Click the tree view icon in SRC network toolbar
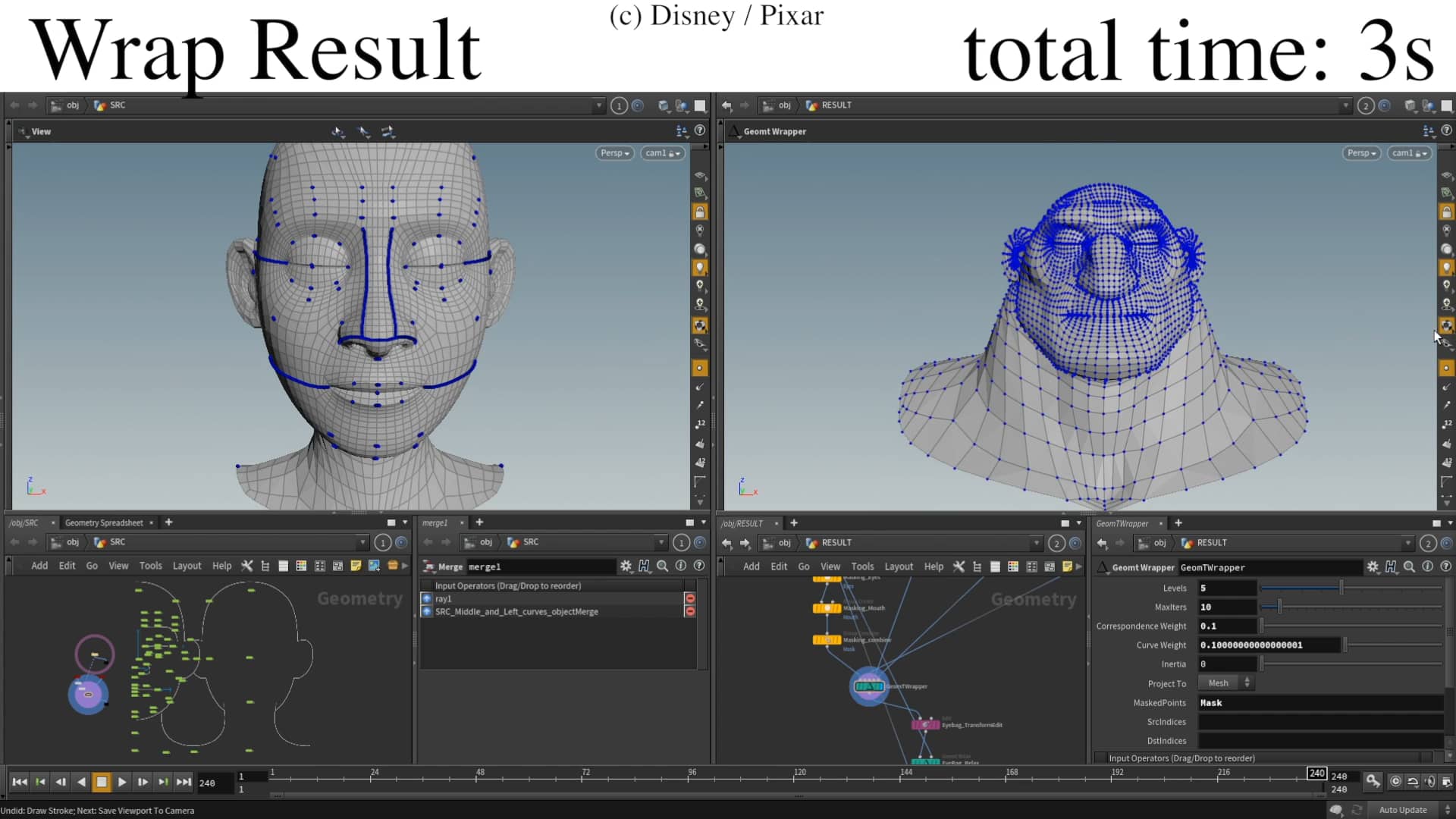 pos(265,566)
